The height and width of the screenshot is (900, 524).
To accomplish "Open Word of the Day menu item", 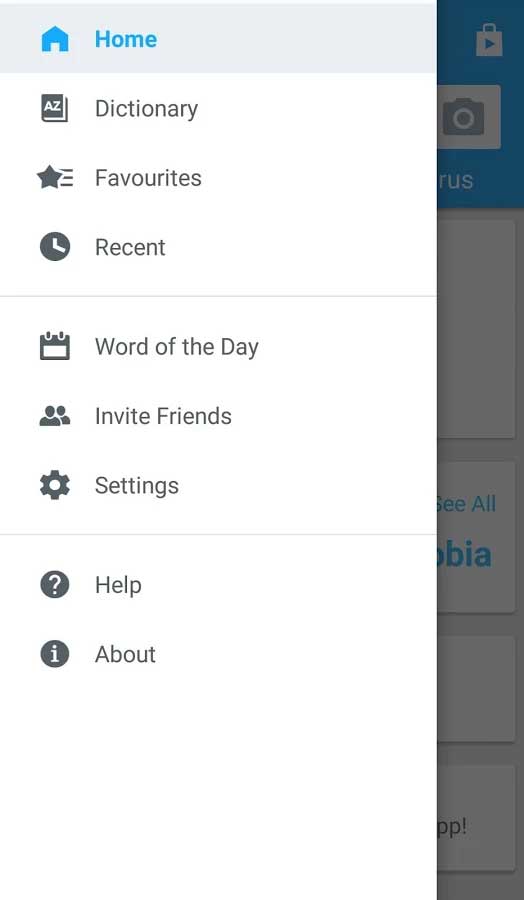I will pyautogui.click(x=177, y=347).
